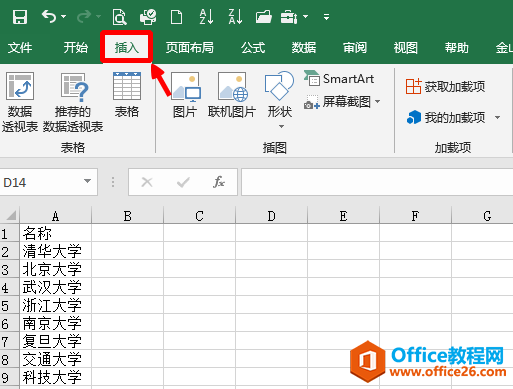Image resolution: width=513 pixels, height=389 pixels.
Task: Select column C header
Action: (199, 216)
